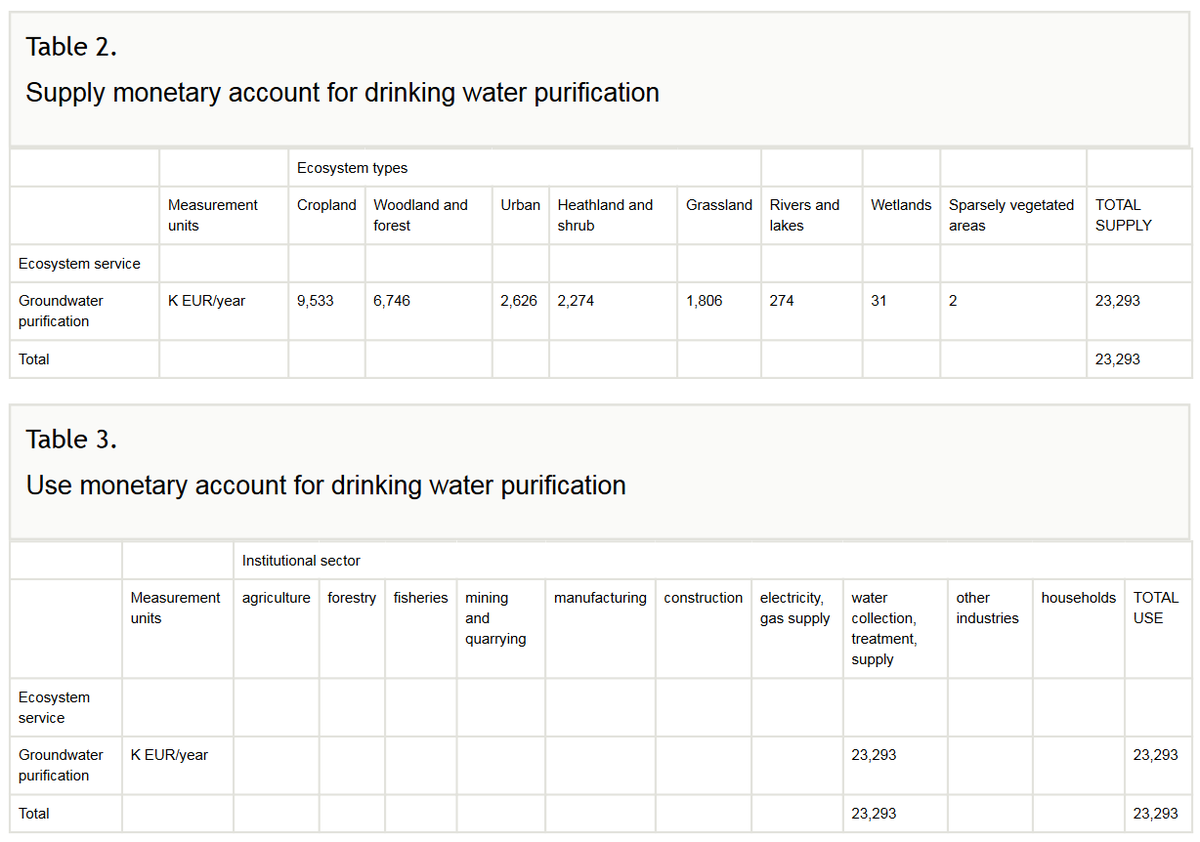The height and width of the screenshot is (842, 1200).
Task: Select the TOTAL SUPPLY header cell
Action: click(x=1123, y=215)
